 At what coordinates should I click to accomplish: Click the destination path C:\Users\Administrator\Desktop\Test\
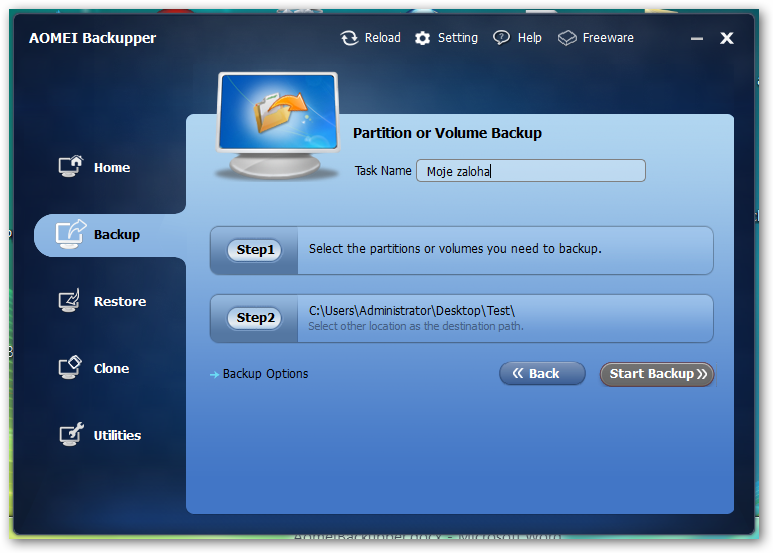click(412, 311)
